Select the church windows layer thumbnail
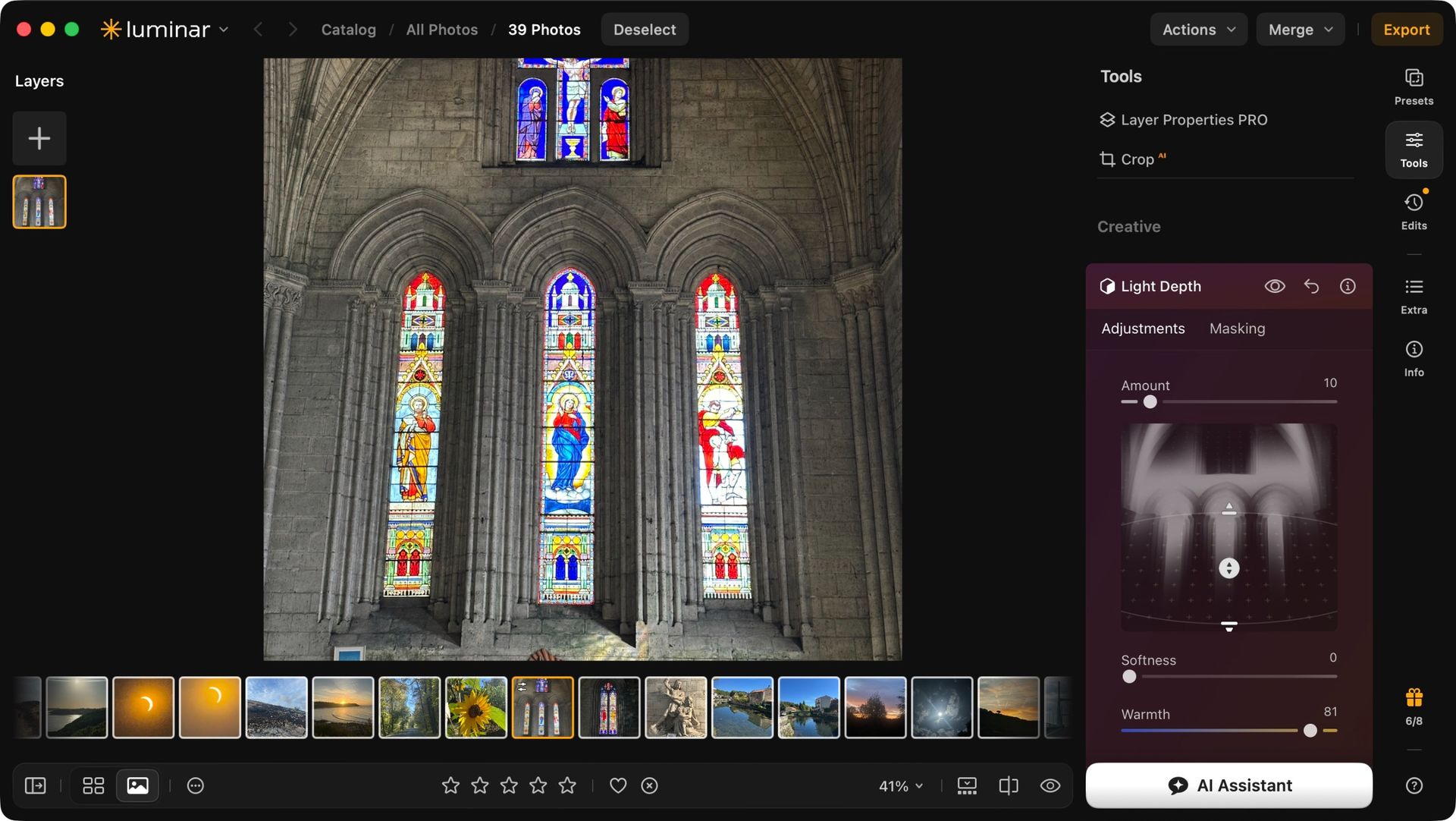 click(x=39, y=202)
